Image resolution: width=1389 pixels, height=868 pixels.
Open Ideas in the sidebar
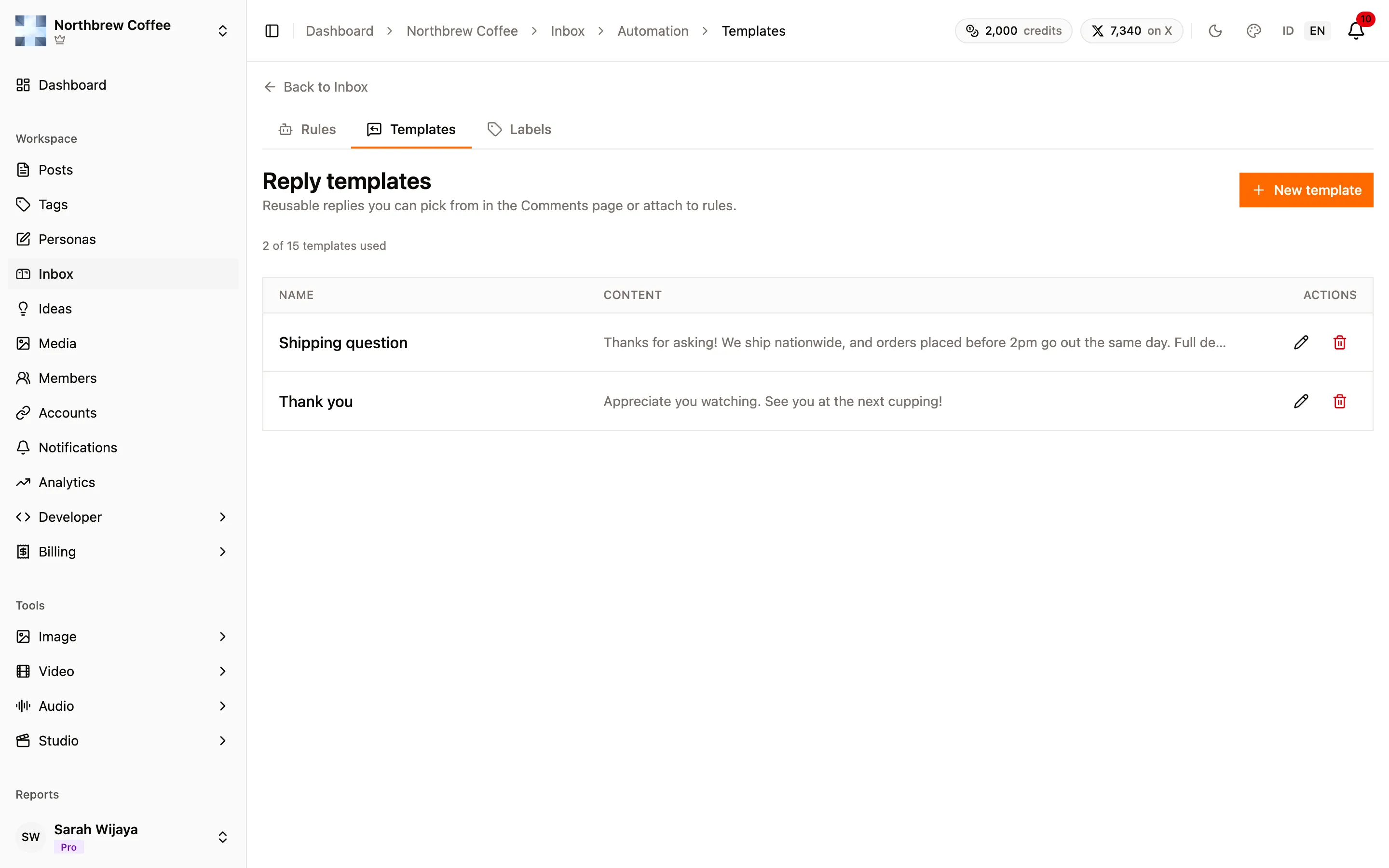pyautogui.click(x=123, y=309)
